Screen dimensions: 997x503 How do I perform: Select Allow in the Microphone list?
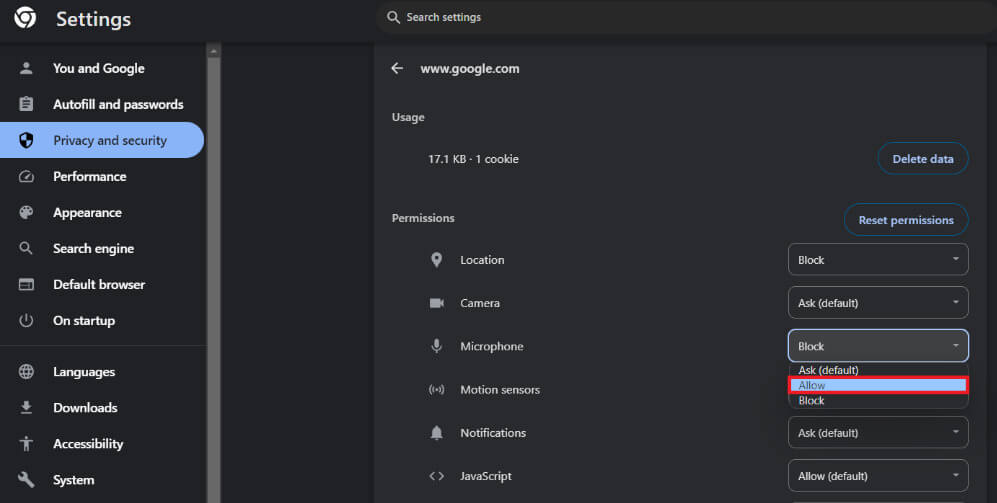[x=878, y=385]
